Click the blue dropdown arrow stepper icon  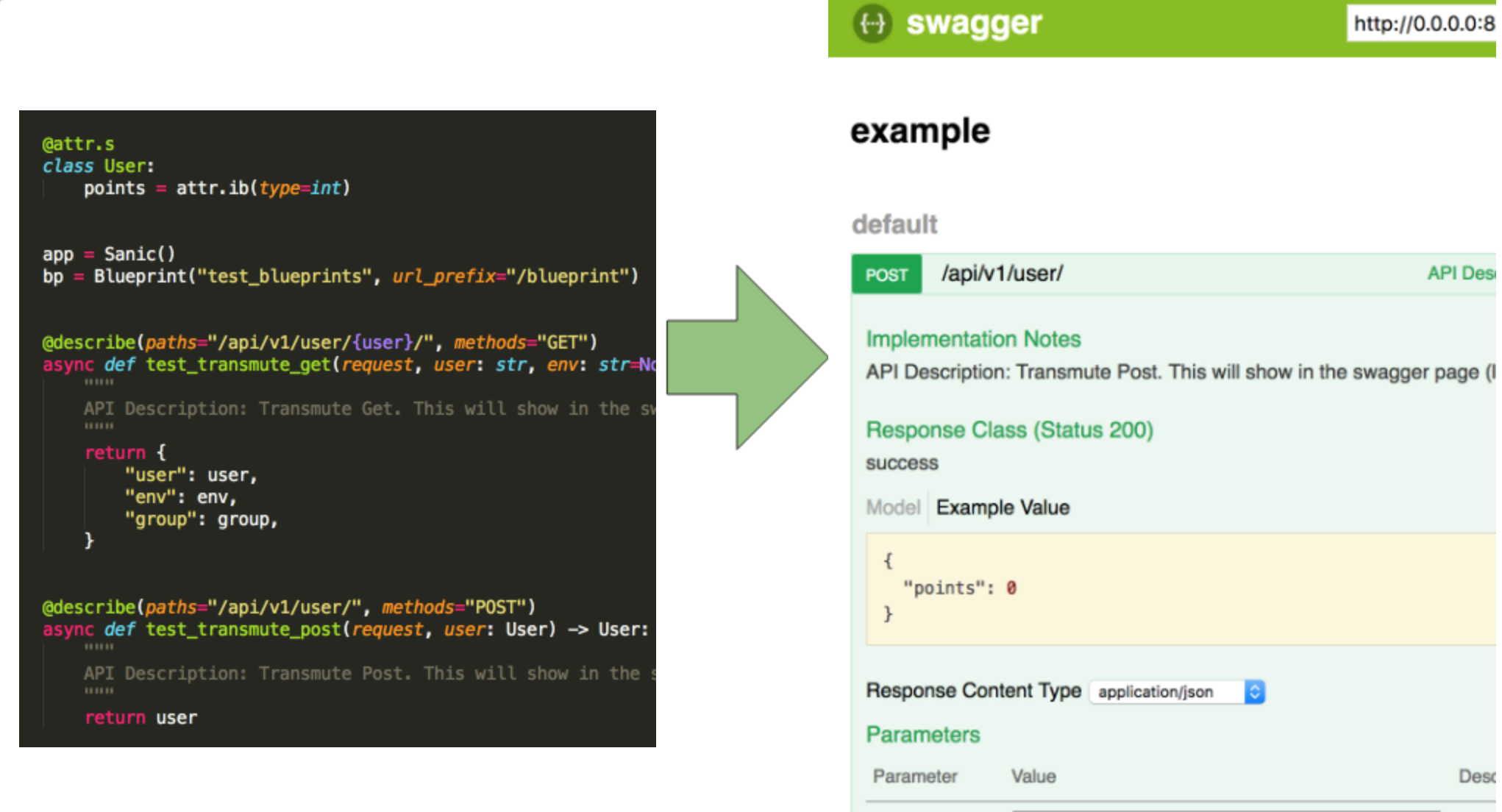1255,692
